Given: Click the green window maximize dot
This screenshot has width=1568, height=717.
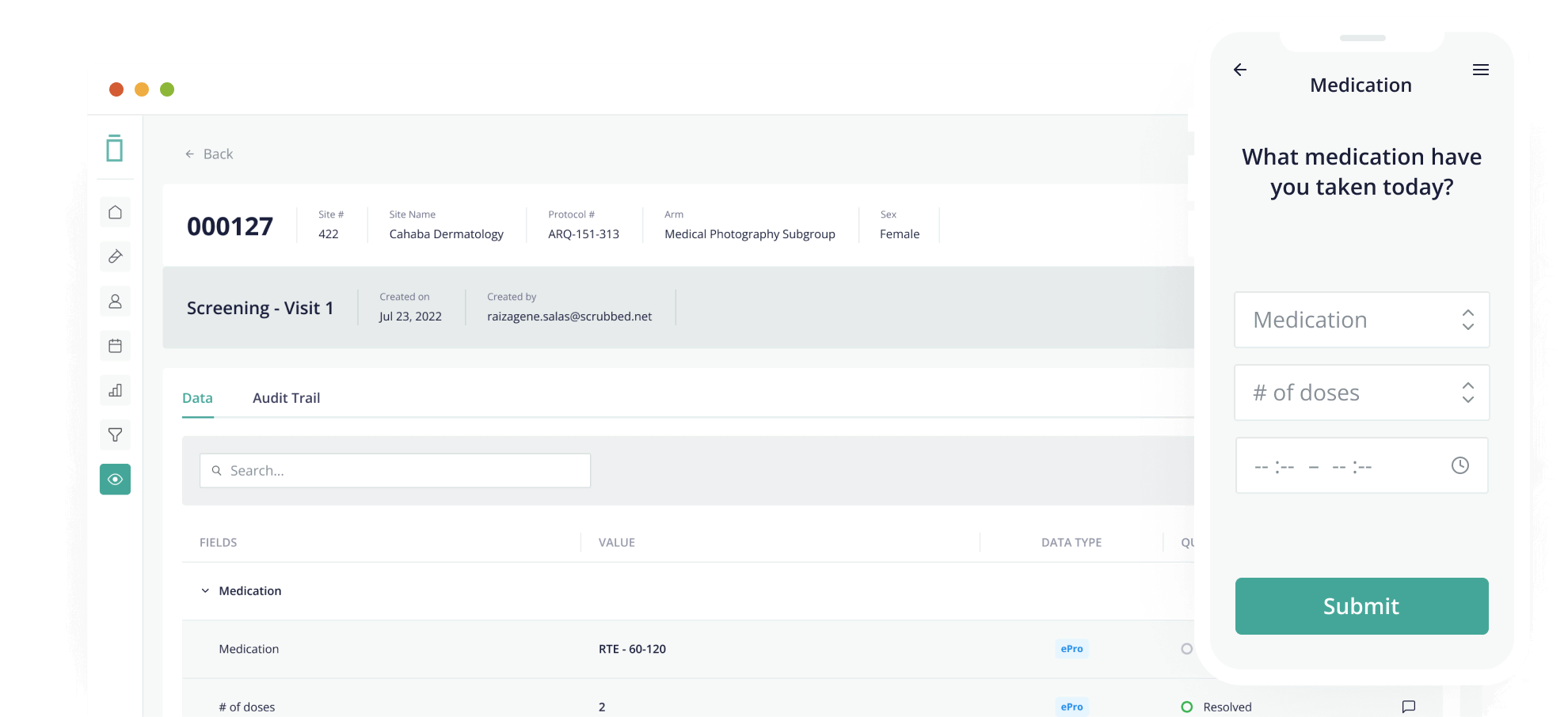Looking at the screenshot, I should [x=167, y=89].
